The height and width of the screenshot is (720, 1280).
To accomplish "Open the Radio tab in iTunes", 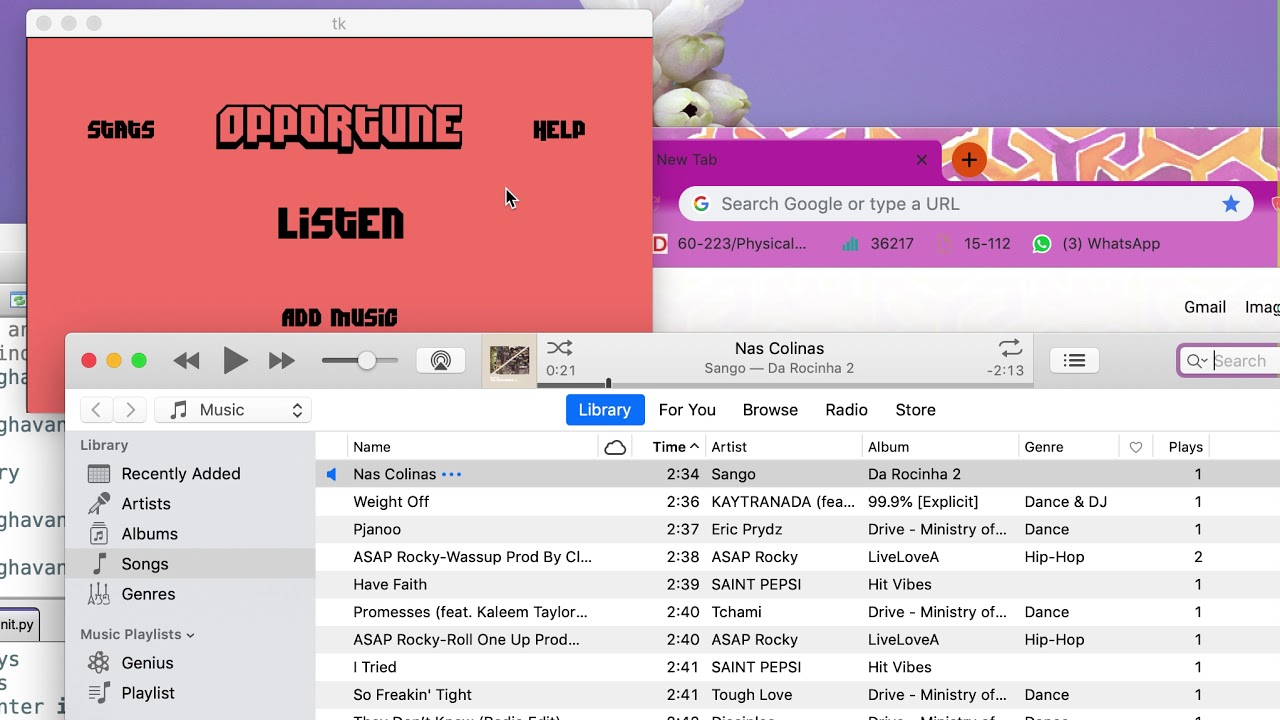I will pos(846,410).
